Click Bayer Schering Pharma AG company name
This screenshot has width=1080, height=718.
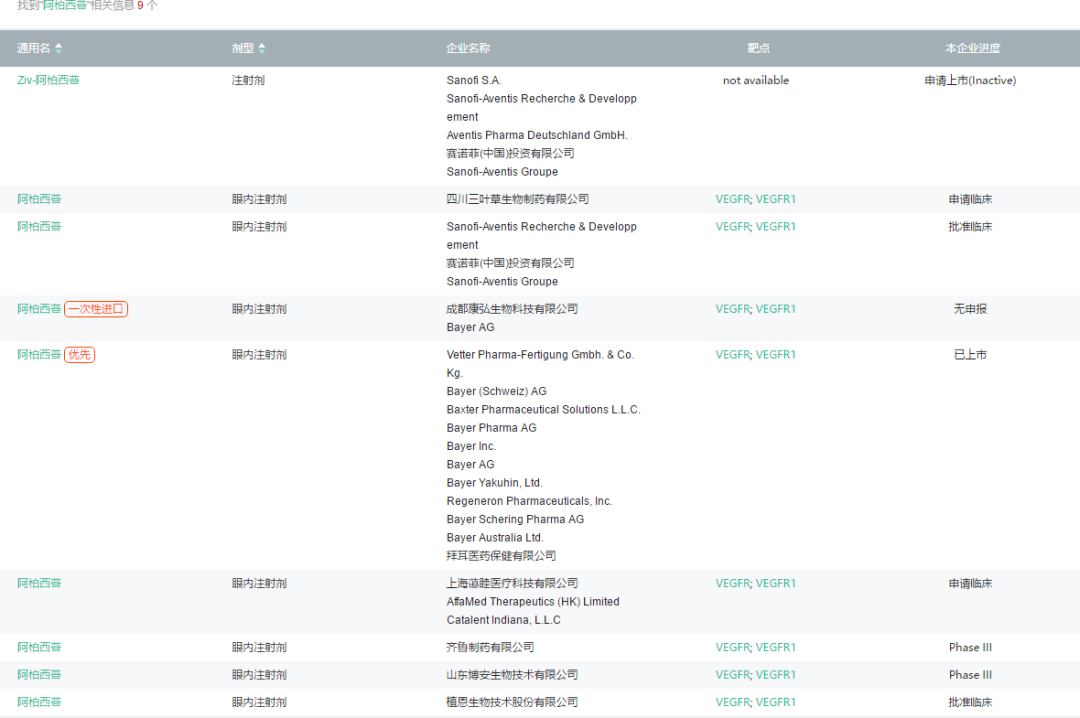pos(515,519)
